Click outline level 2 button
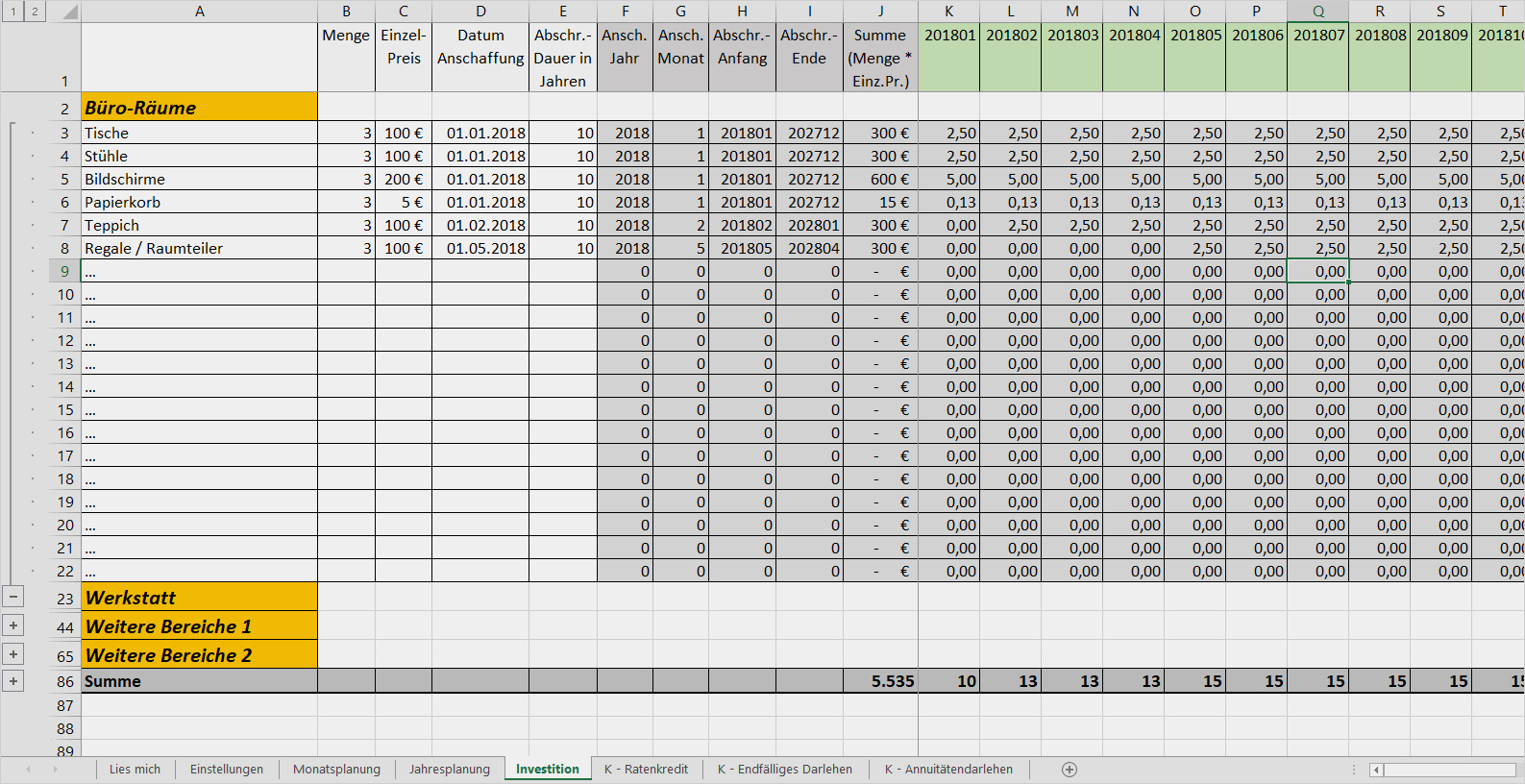The width and height of the screenshot is (1525, 784). (x=35, y=12)
